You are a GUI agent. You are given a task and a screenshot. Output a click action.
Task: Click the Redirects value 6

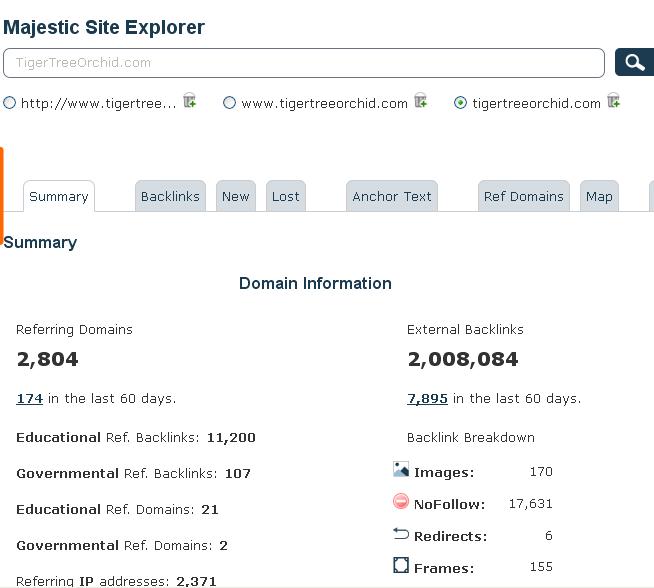[x=549, y=535]
